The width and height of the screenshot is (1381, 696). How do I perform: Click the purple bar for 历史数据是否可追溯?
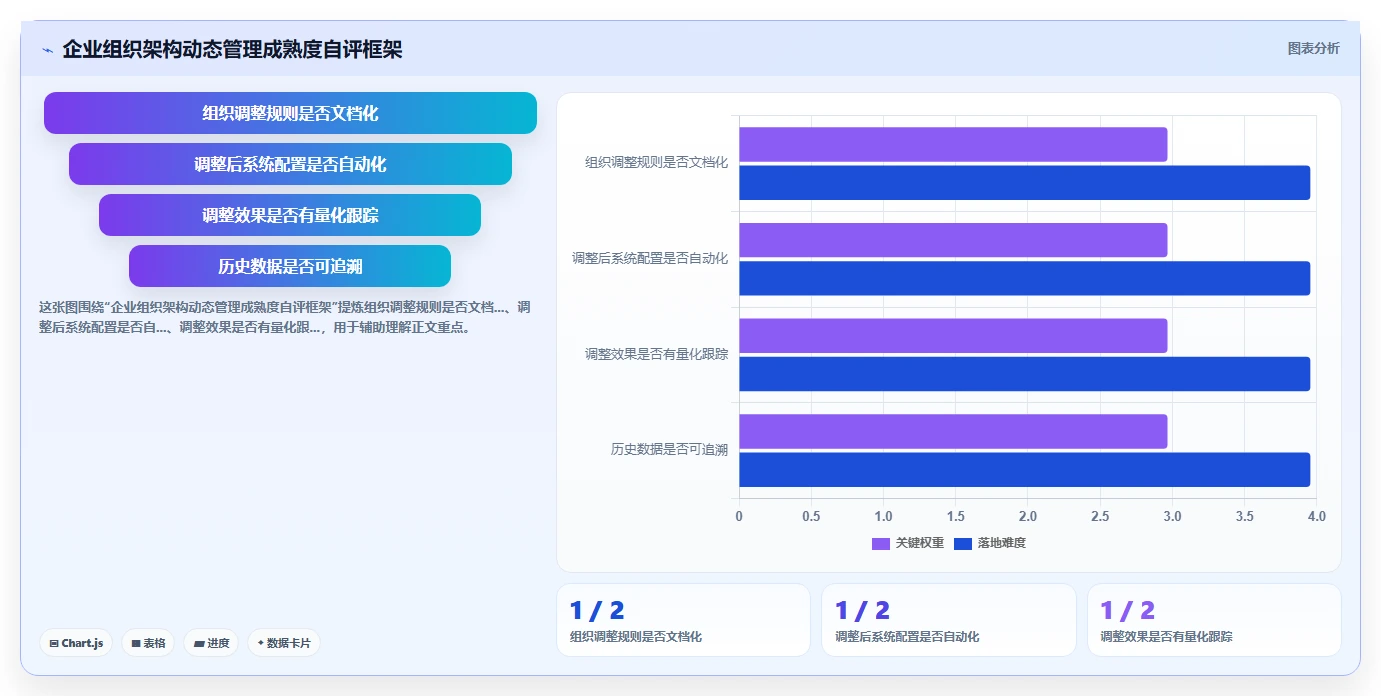click(x=953, y=432)
